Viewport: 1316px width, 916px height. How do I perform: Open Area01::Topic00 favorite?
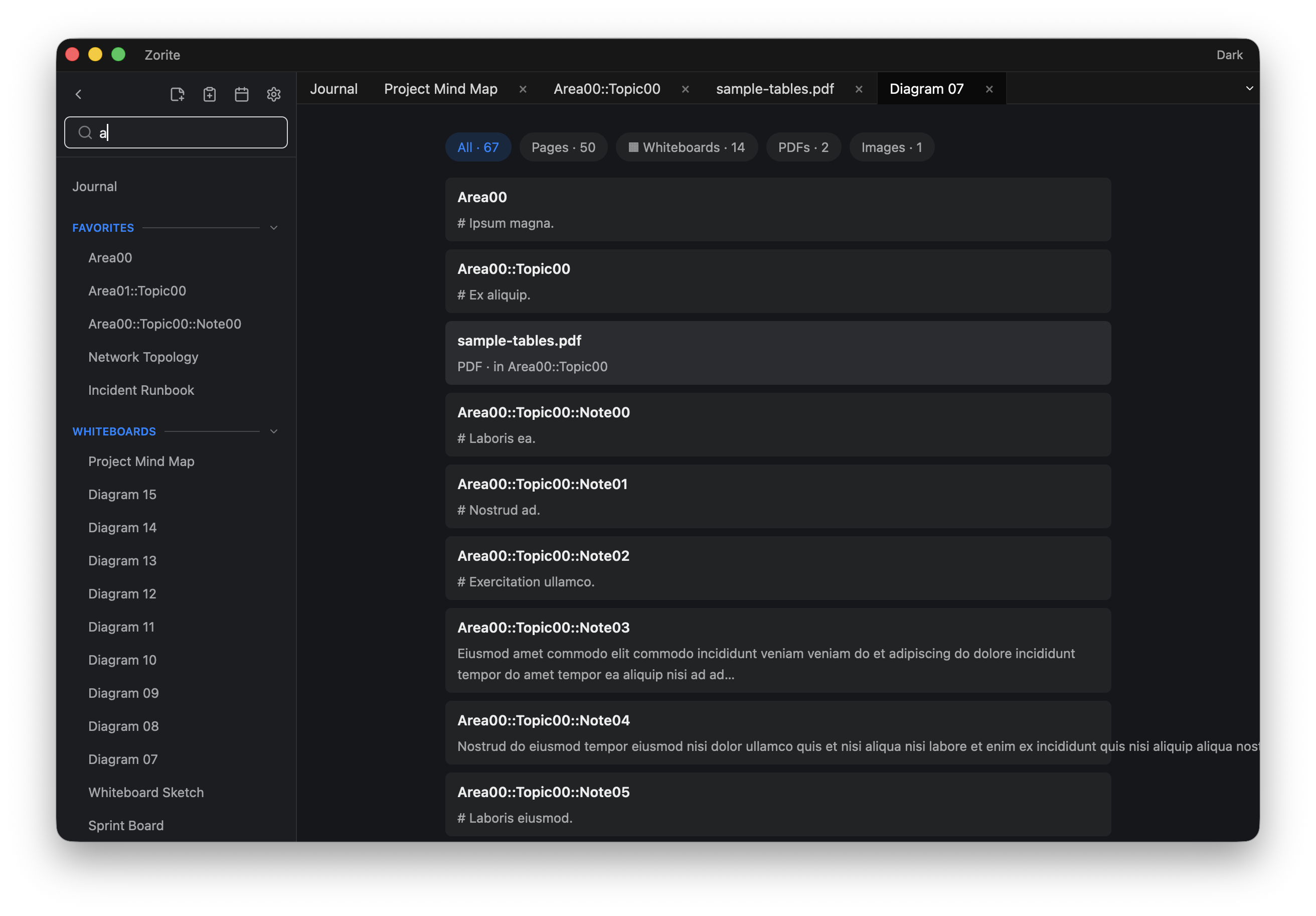(137, 290)
